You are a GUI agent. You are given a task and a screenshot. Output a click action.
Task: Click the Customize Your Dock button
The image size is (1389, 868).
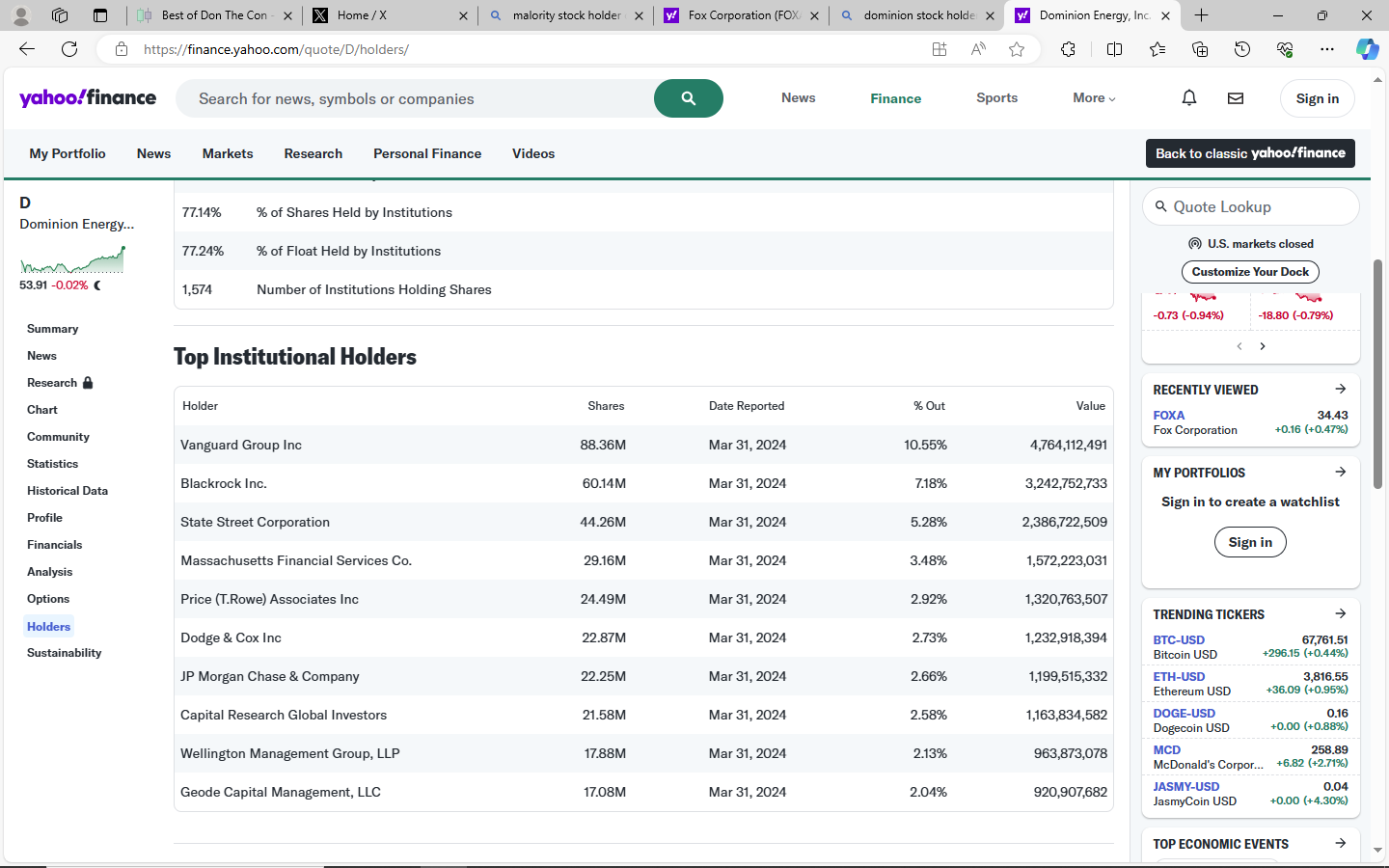(1250, 272)
